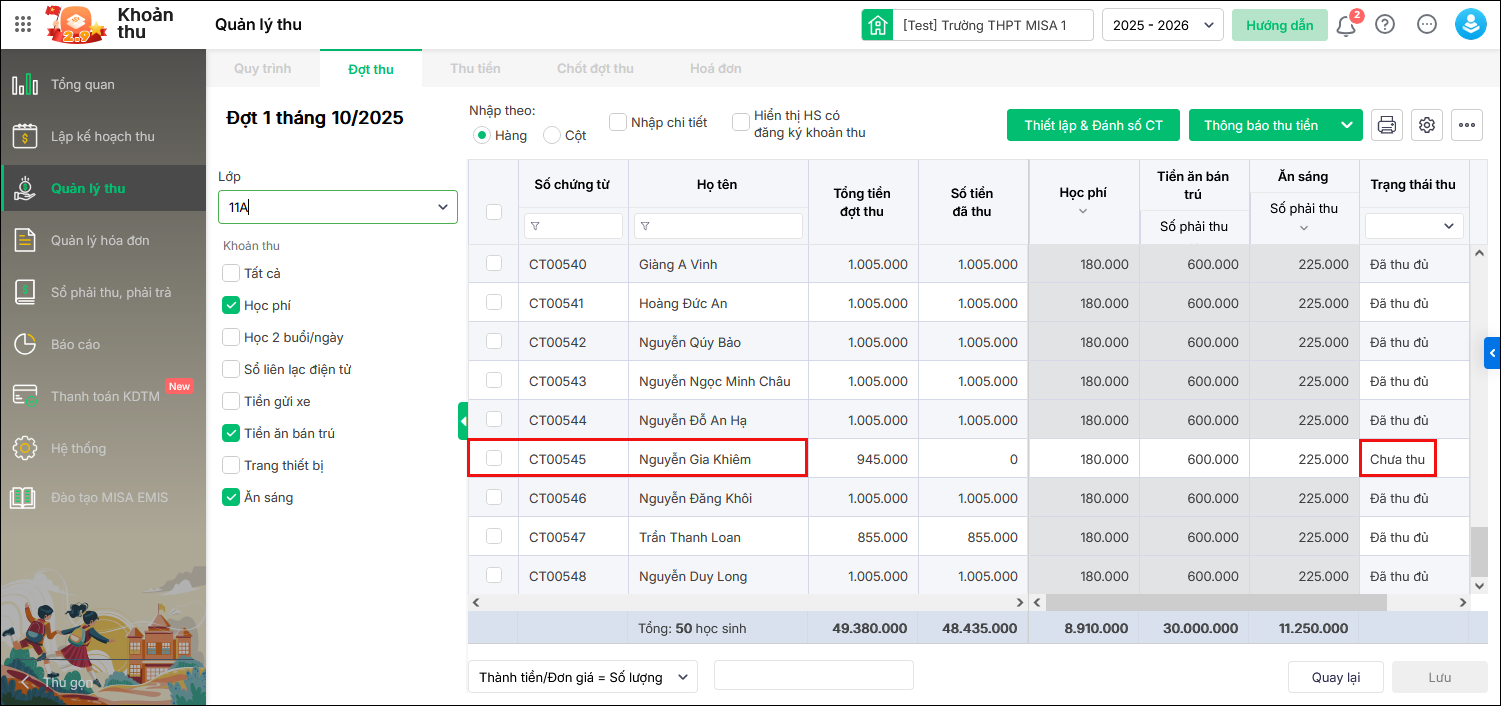Switch to the Thu tiền tab
This screenshot has width=1501, height=706.
[475, 69]
